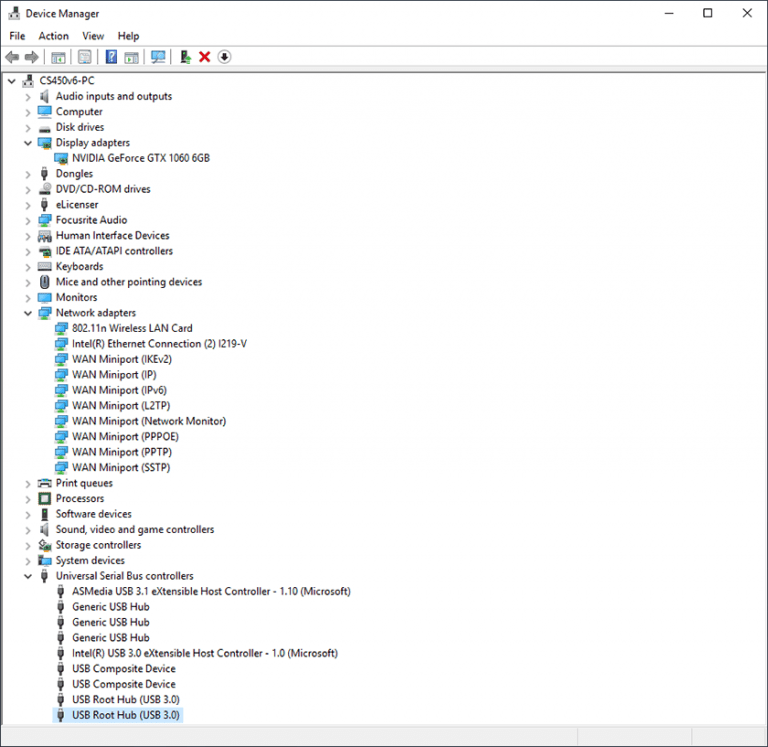
Task: Click the Properties icon in toolbar
Action: pos(85,57)
